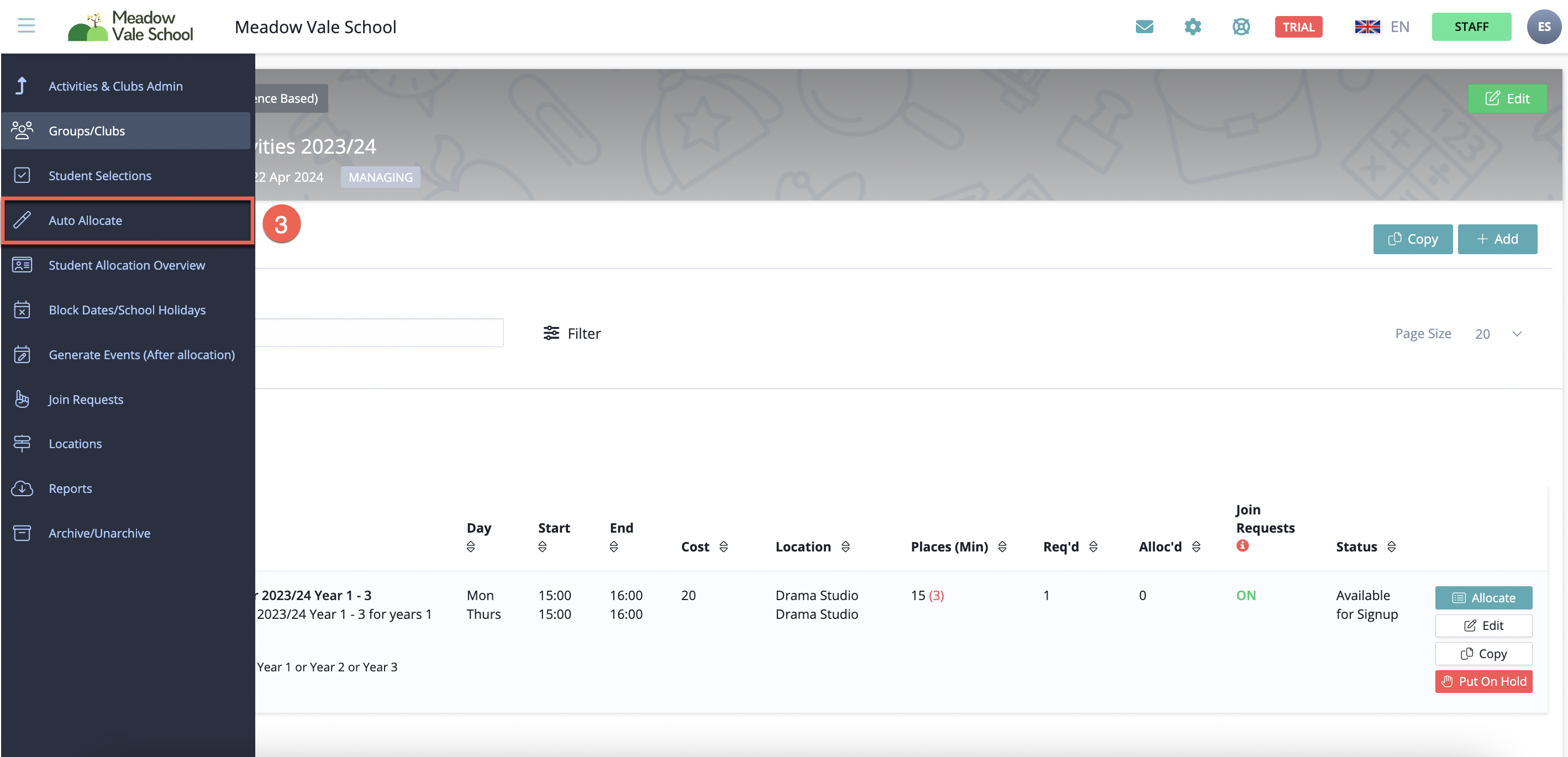This screenshot has height=757, width=1568.
Task: Select Auto Allocate in the sidebar
Action: (x=85, y=220)
